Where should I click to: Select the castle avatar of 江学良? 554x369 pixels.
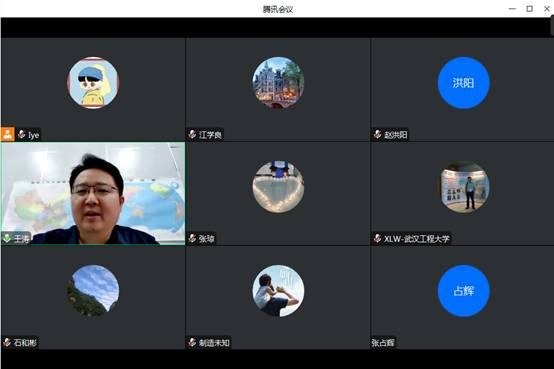coord(278,83)
